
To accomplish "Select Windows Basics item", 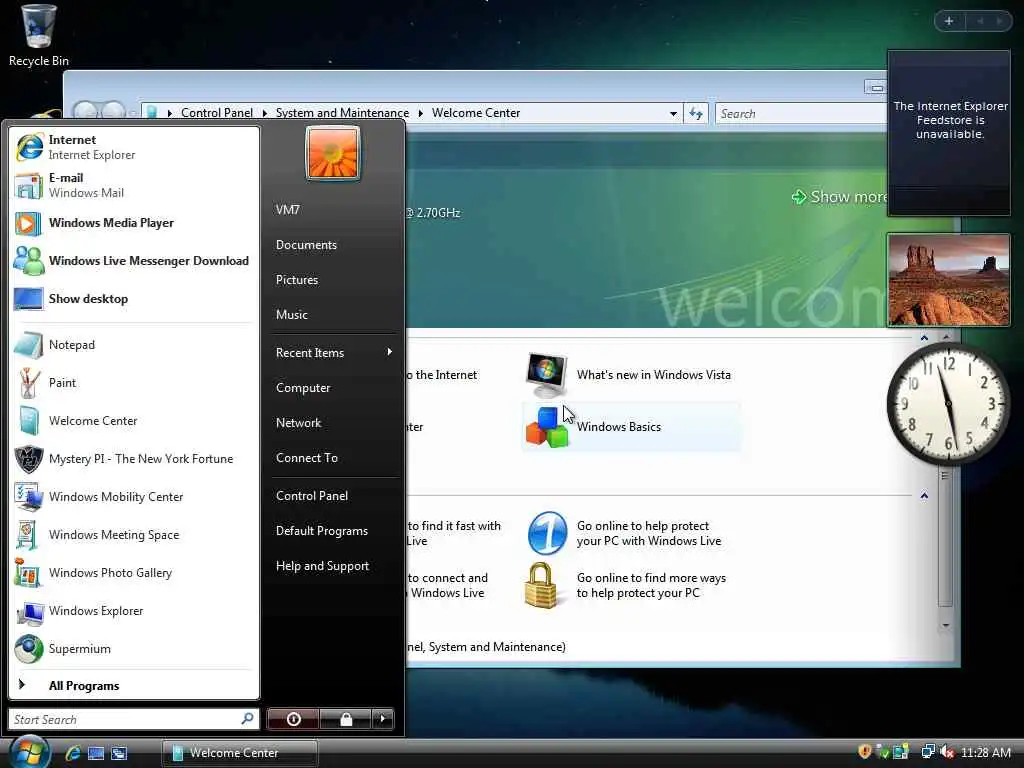I will click(630, 426).
